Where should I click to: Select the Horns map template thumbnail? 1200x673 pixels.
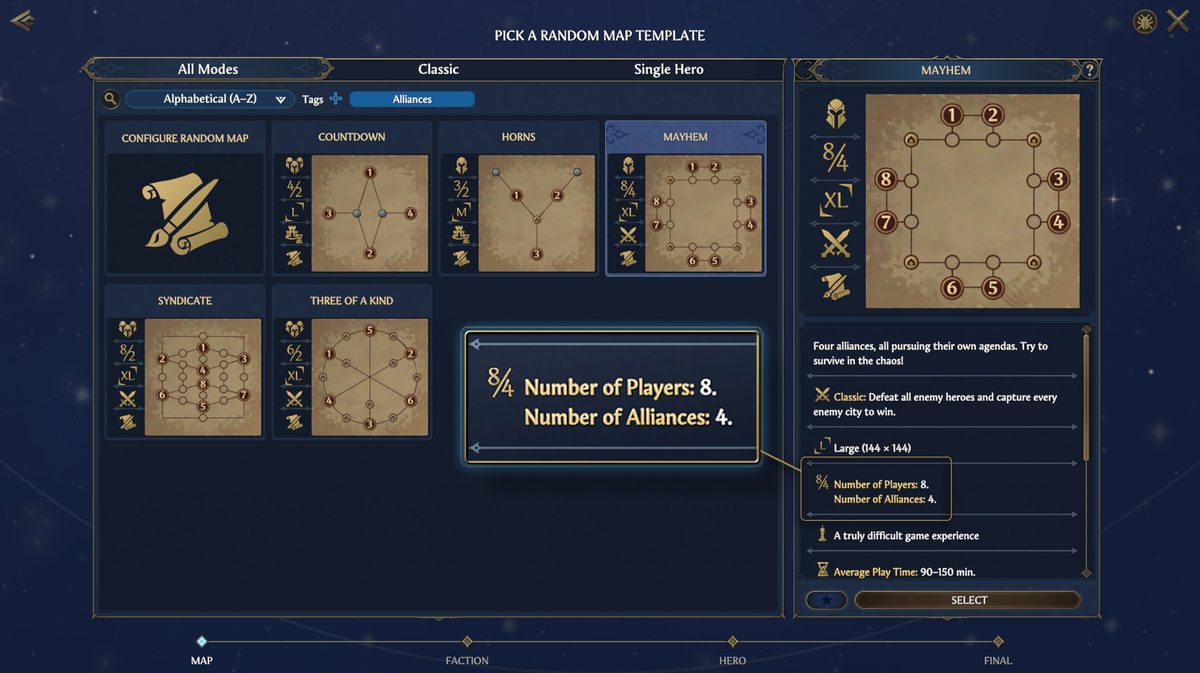coord(537,213)
